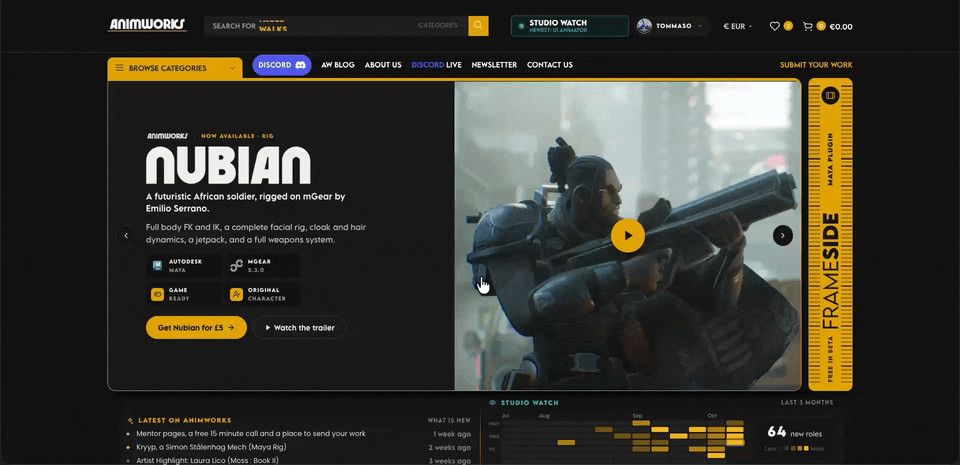This screenshot has width=960, height=465.
Task: Open the Kryyp Simon Stålenhag Mech item
Action: coord(212,447)
